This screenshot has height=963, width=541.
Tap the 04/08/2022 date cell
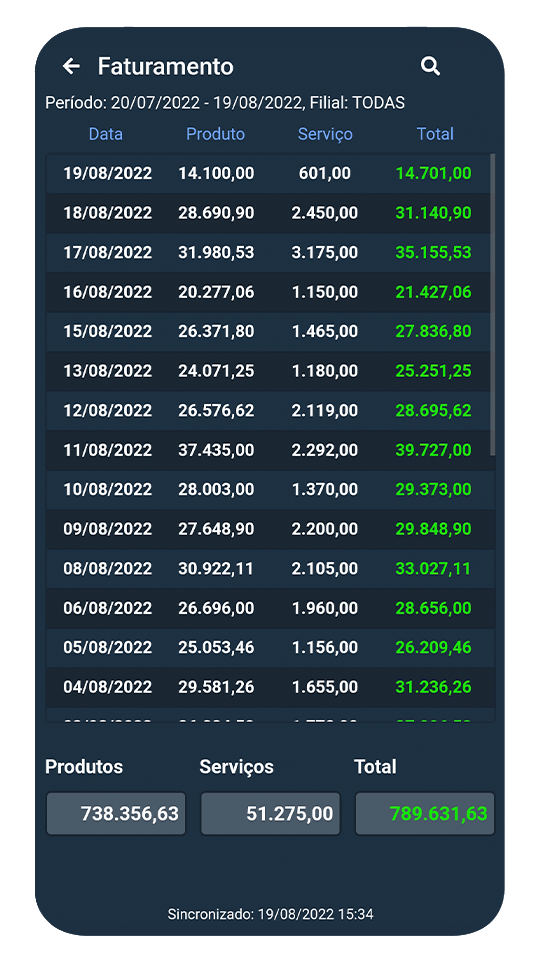tap(107, 687)
